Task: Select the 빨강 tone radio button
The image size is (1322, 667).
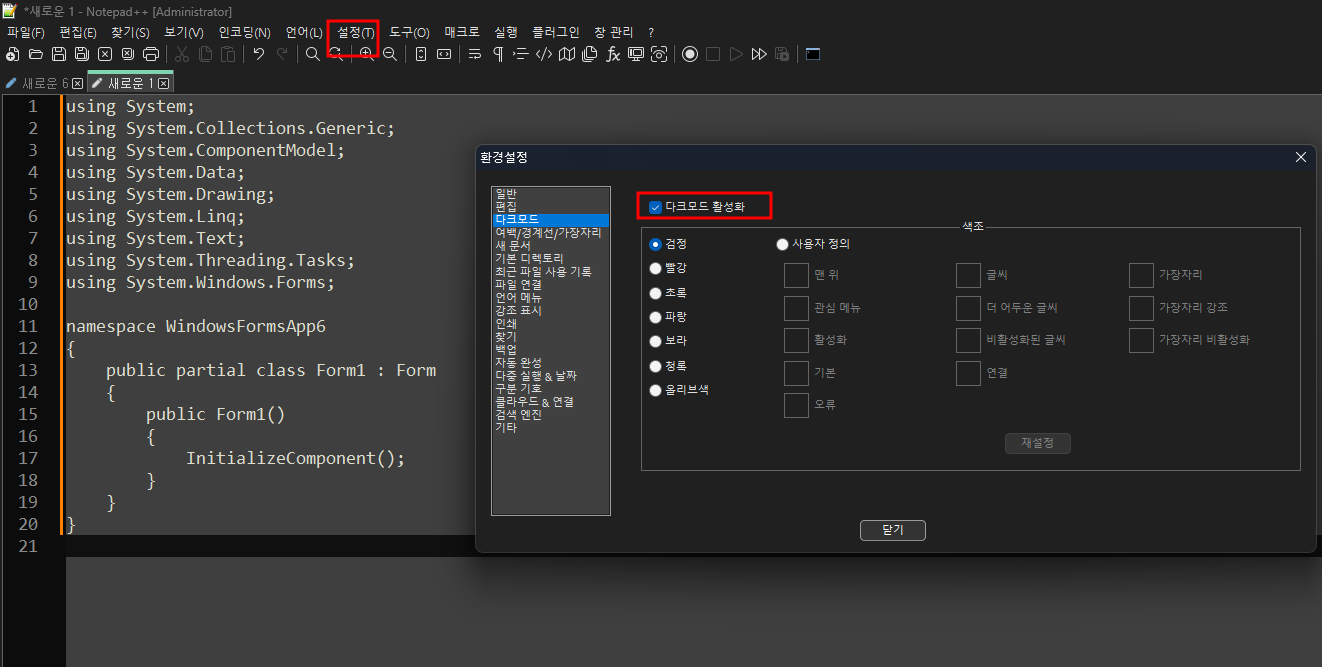Action: click(656, 268)
